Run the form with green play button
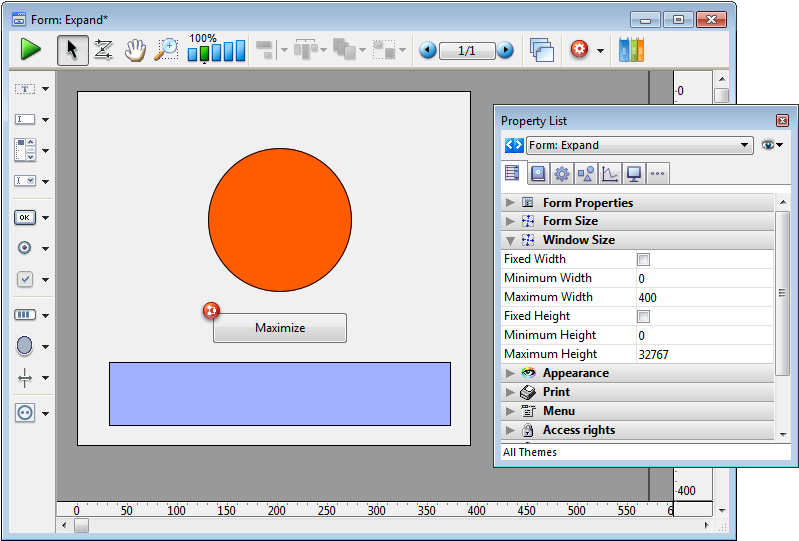Viewport: 799px width, 541px height. 30,50
